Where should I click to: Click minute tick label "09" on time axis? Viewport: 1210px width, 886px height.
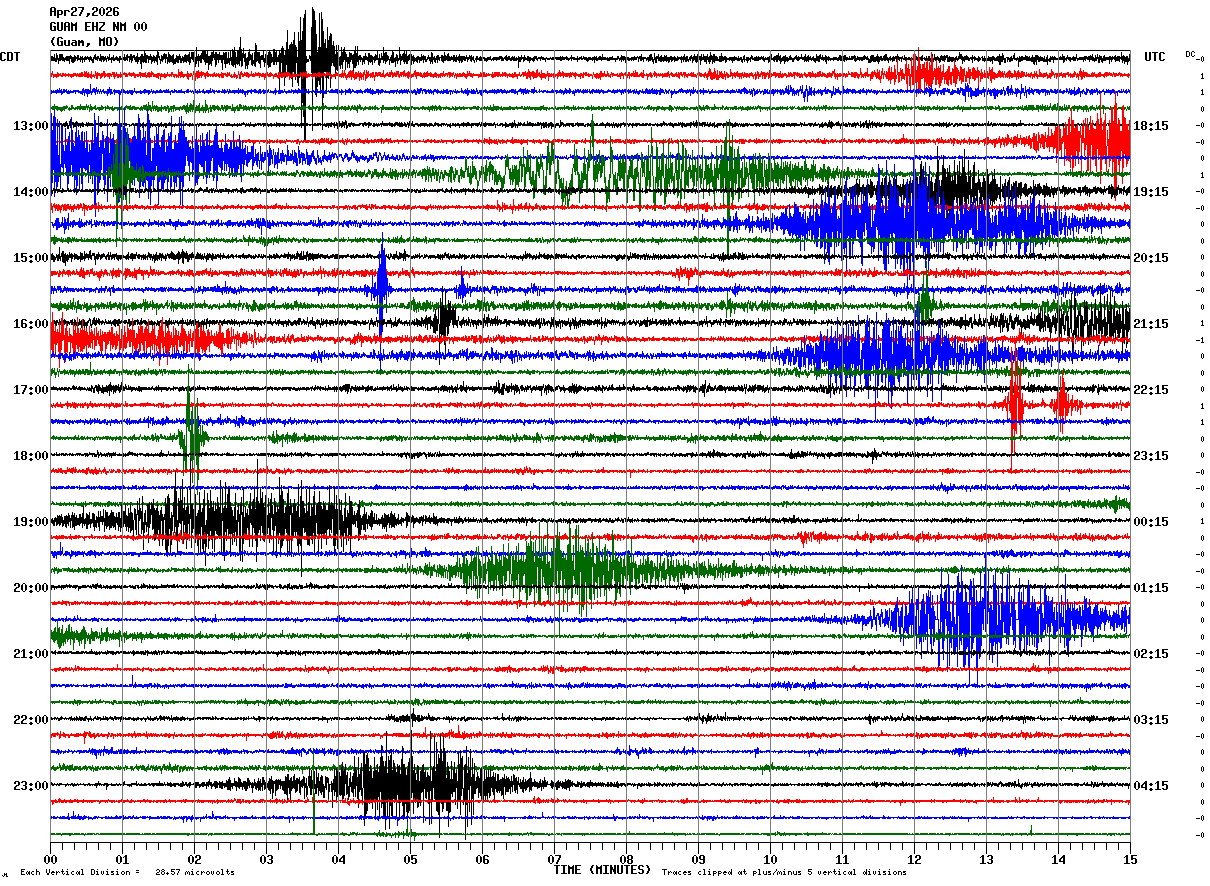point(698,859)
